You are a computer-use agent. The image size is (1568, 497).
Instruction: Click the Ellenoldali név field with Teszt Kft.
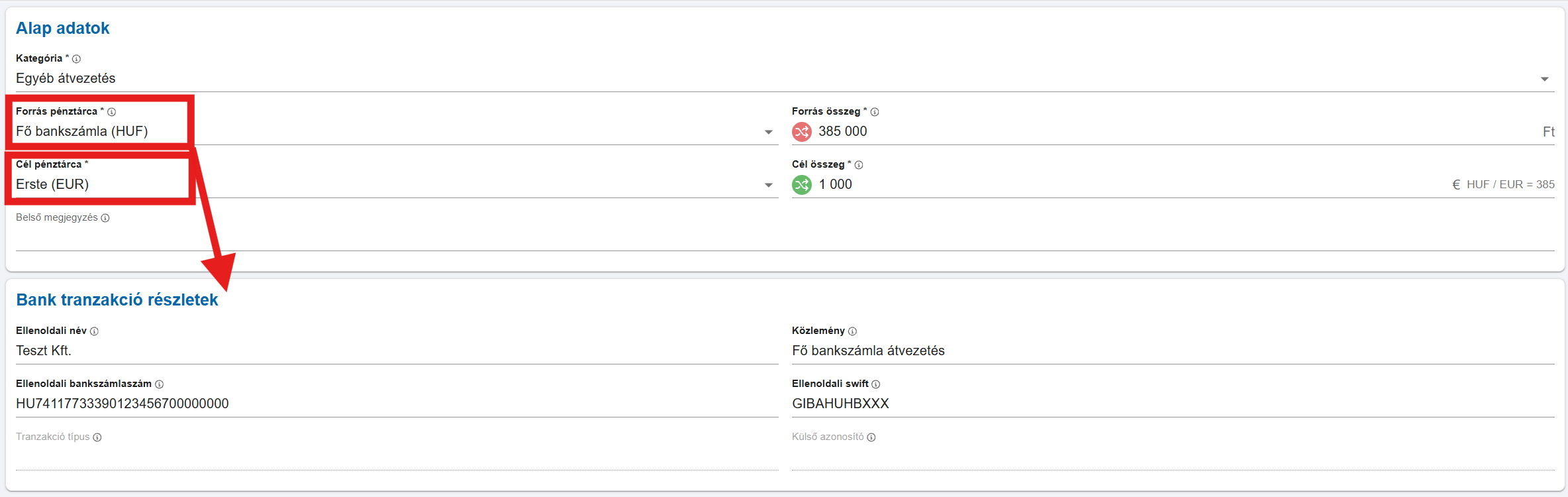pyautogui.click(x=396, y=351)
